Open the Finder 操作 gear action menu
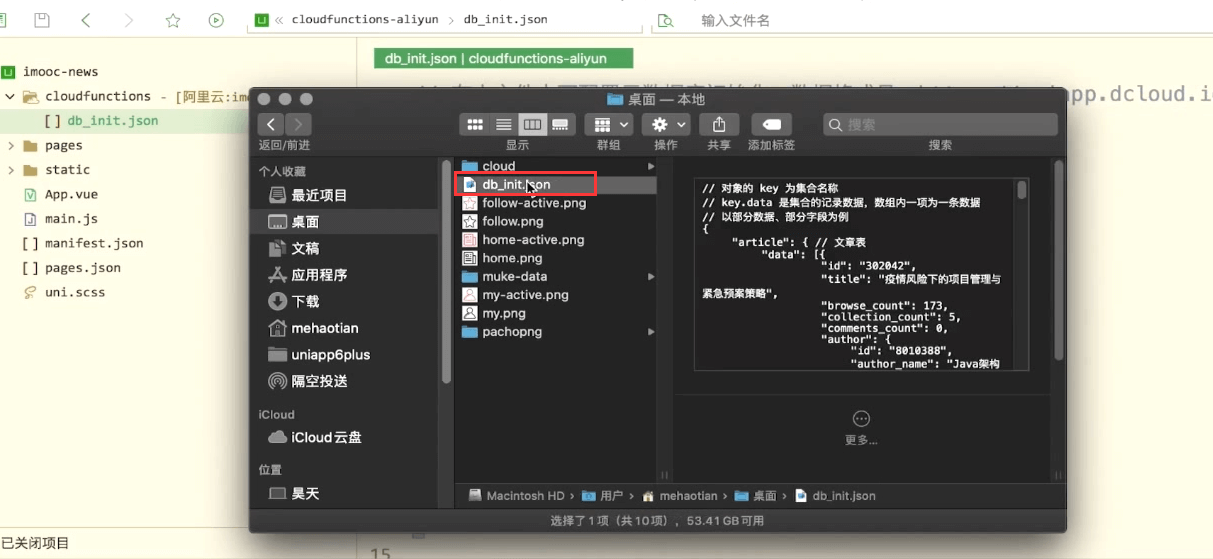This screenshot has width=1213, height=559. [x=666, y=125]
